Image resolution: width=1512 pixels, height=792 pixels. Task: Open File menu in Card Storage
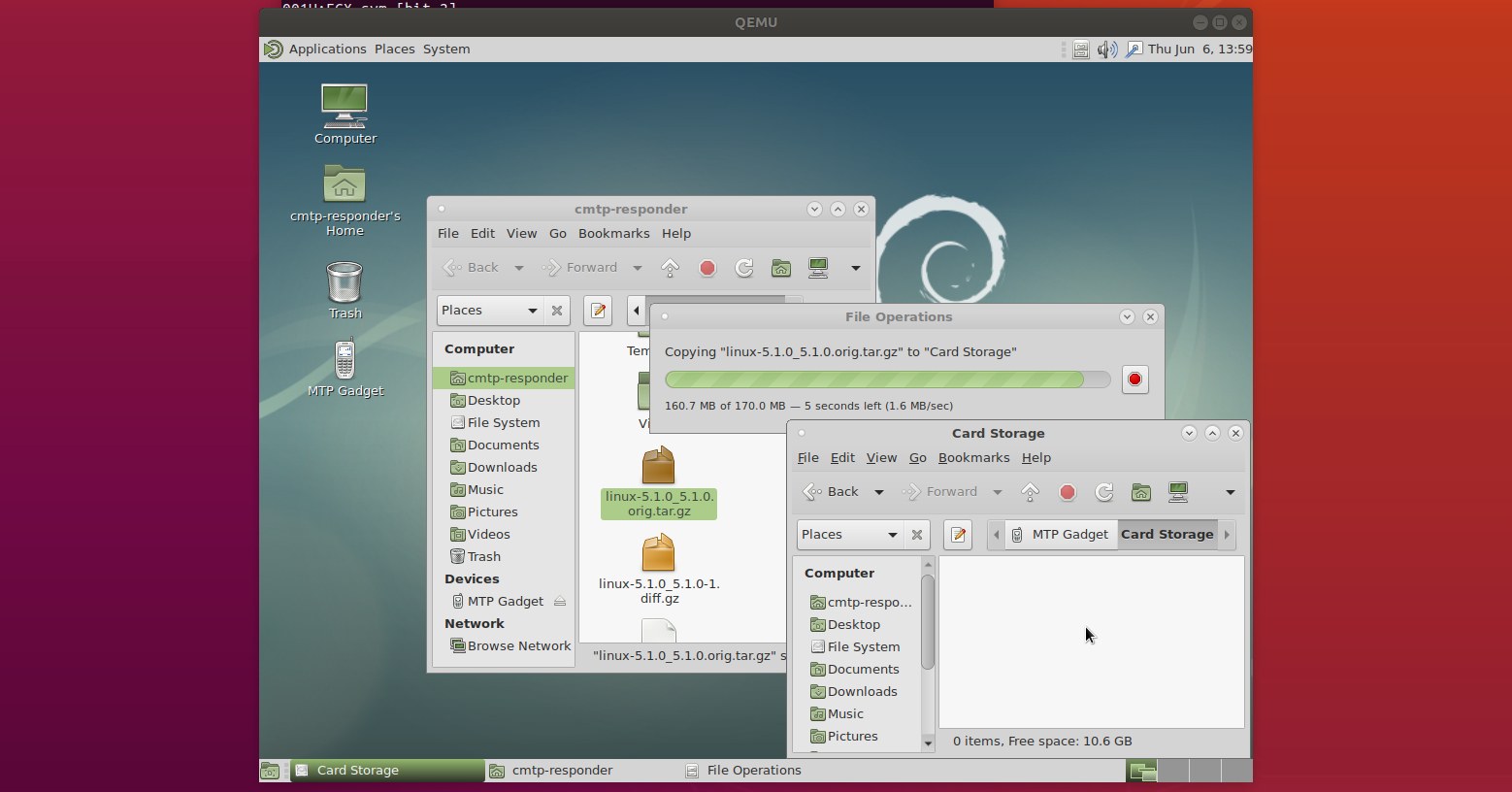808,458
